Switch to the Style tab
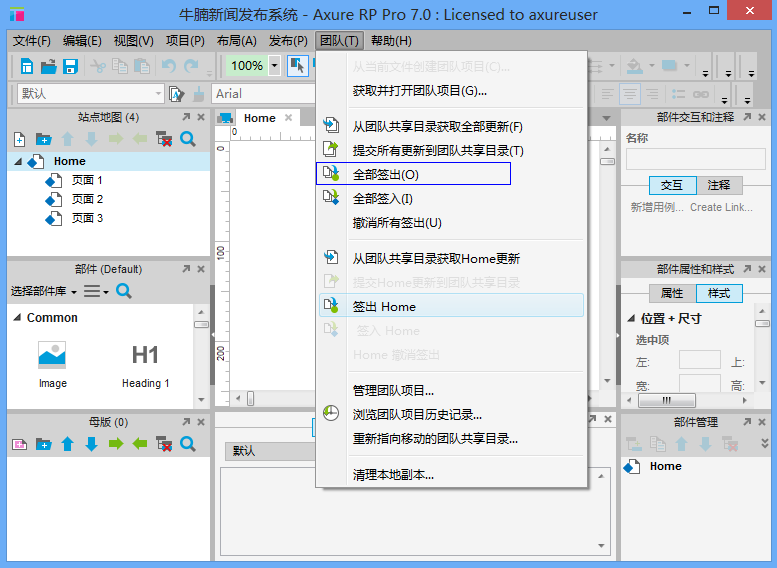 (719, 293)
